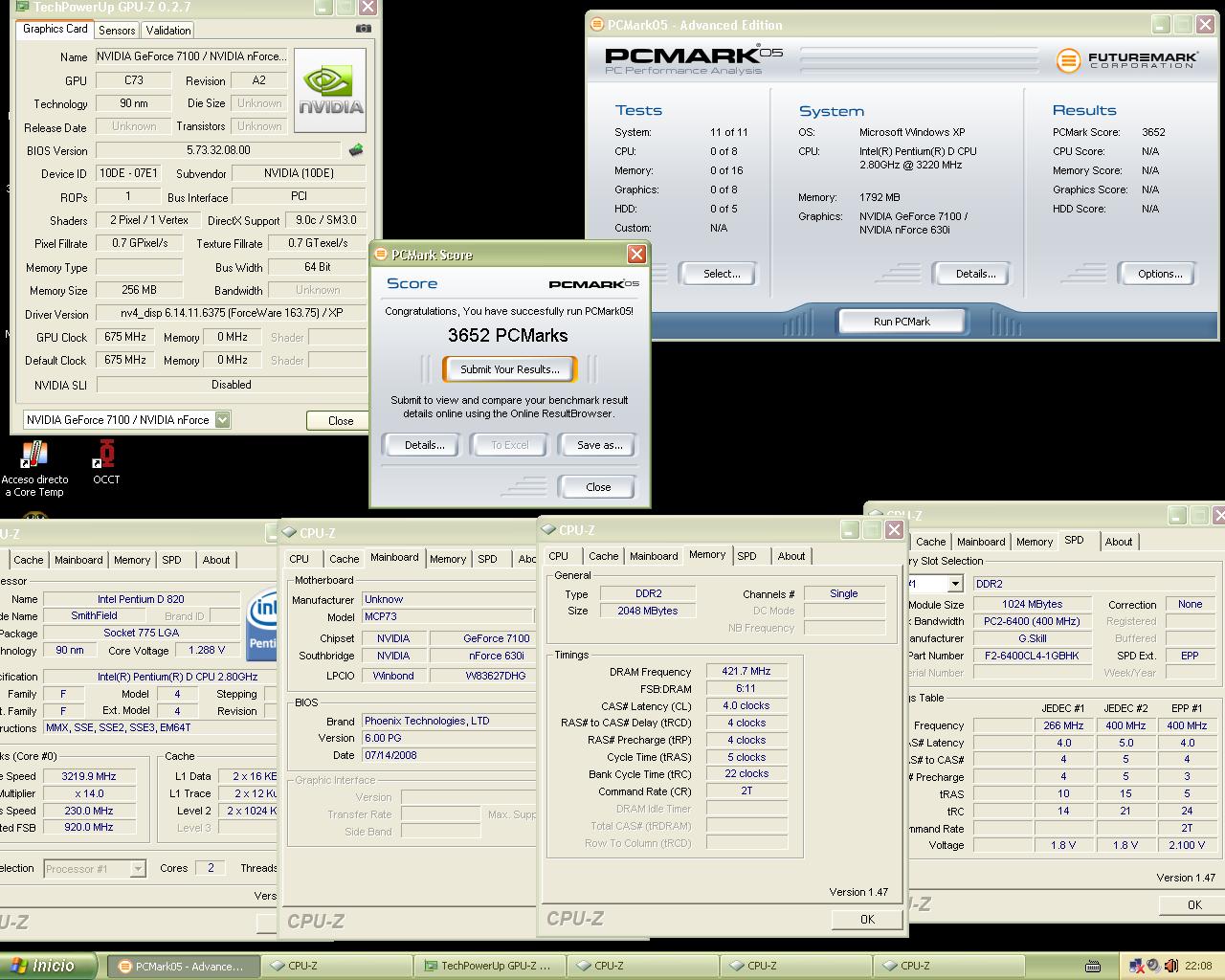The width and height of the screenshot is (1225, 980).
Task: Close the PCMark Score dialog with X
Action: coord(636,254)
